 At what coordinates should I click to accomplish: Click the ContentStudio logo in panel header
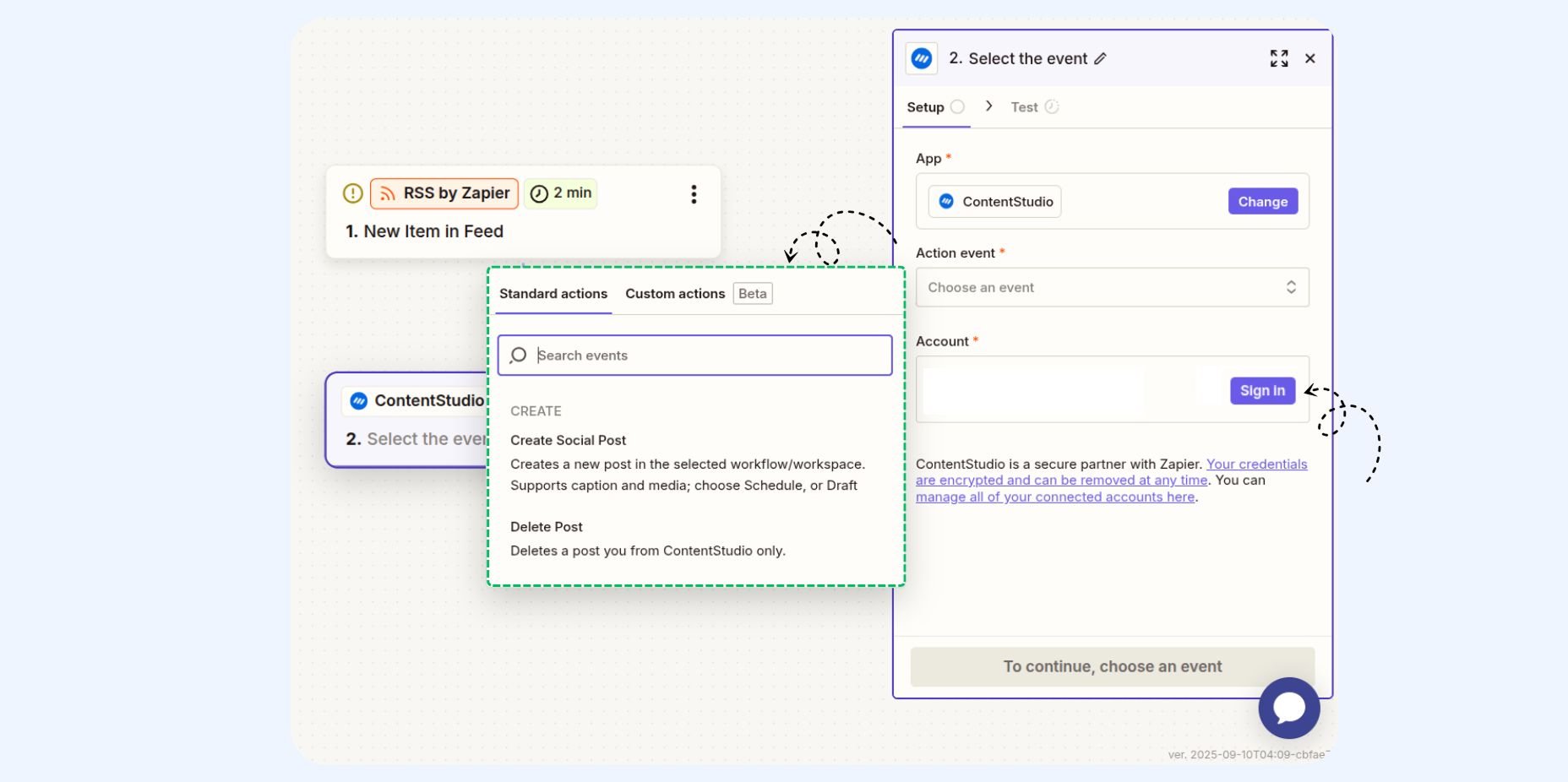922,58
